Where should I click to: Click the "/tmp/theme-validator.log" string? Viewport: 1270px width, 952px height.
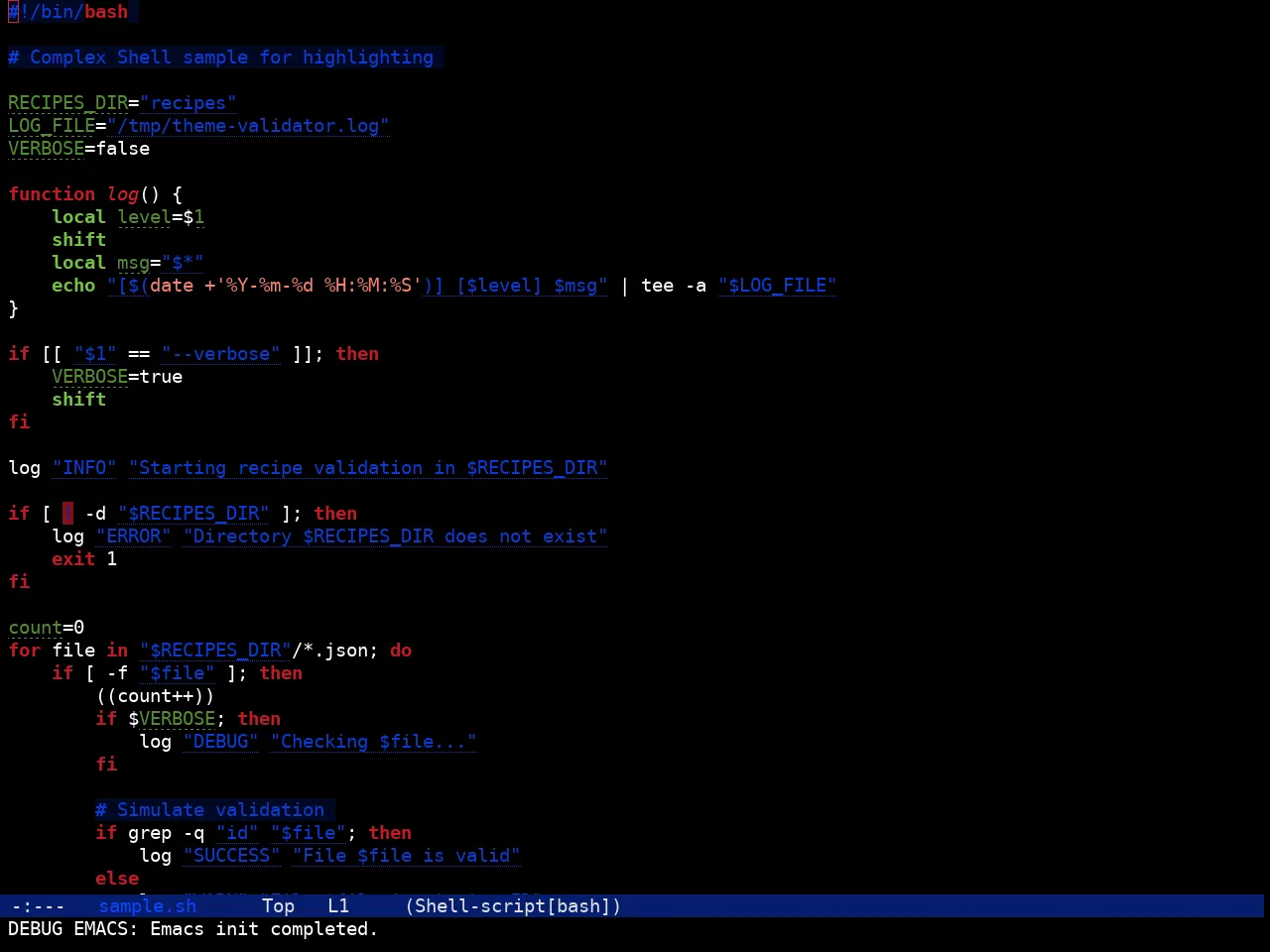point(248,126)
